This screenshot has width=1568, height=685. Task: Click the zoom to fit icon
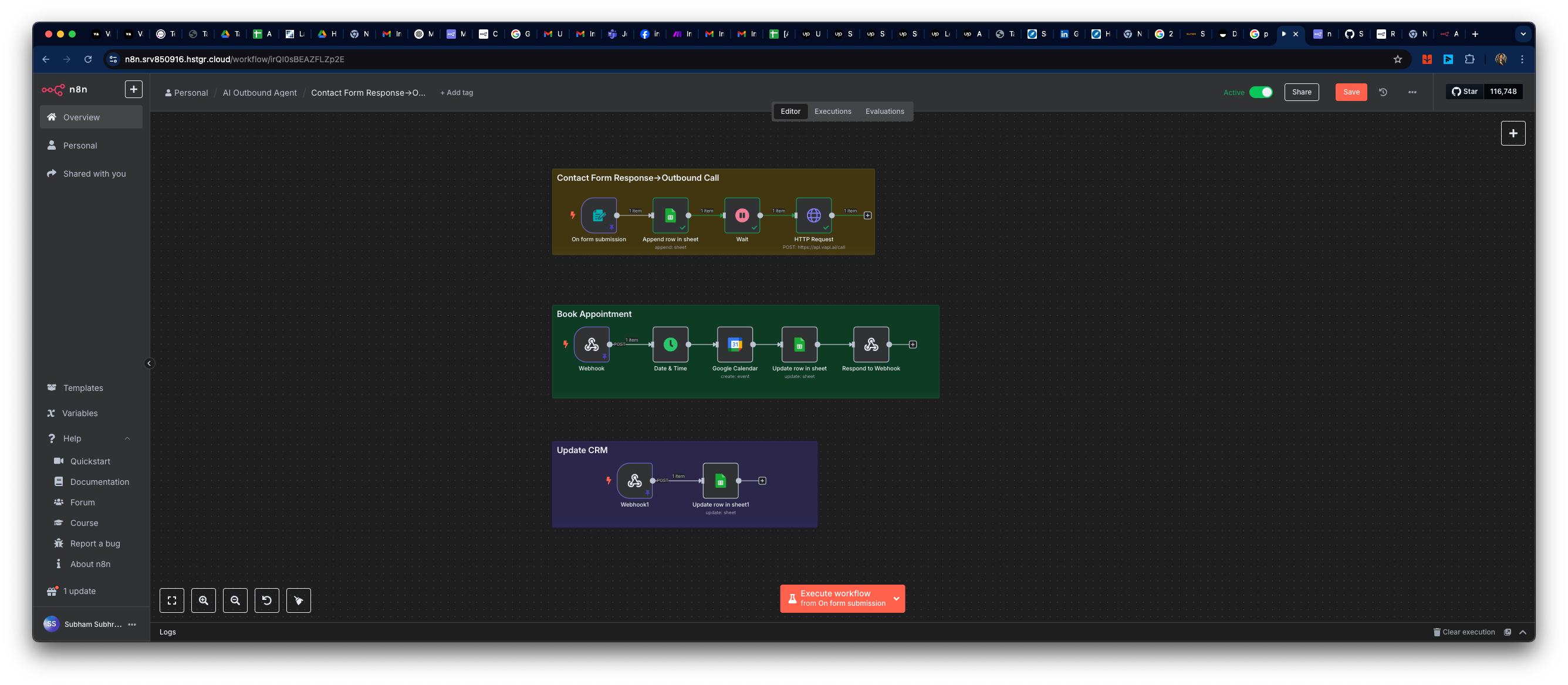[x=172, y=600]
